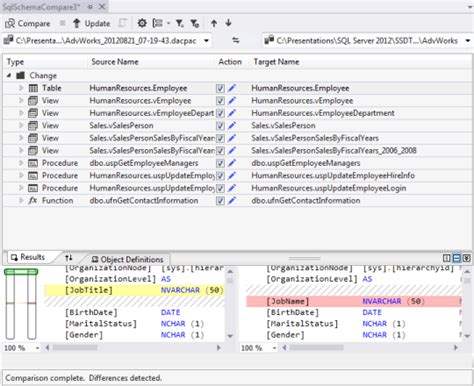
Task: Click the Update target button
Action: [91, 23]
